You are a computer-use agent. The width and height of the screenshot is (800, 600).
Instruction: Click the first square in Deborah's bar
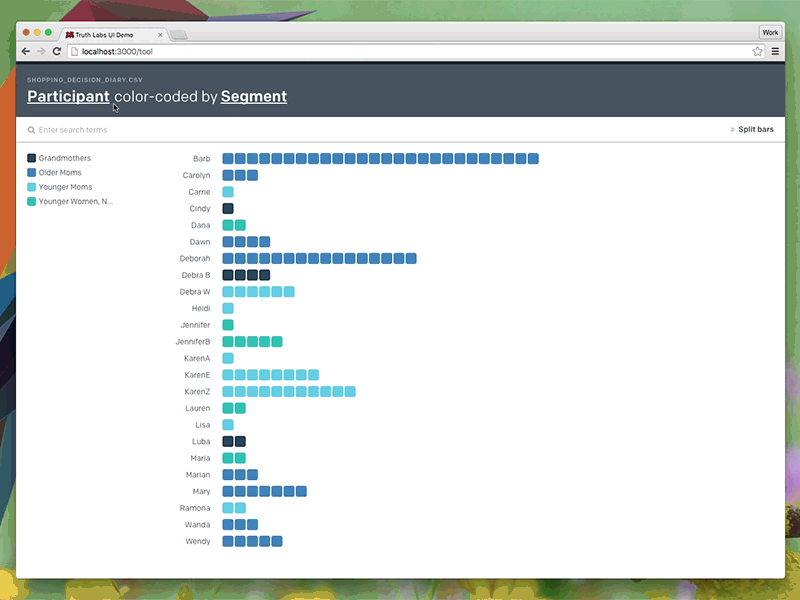pos(228,259)
